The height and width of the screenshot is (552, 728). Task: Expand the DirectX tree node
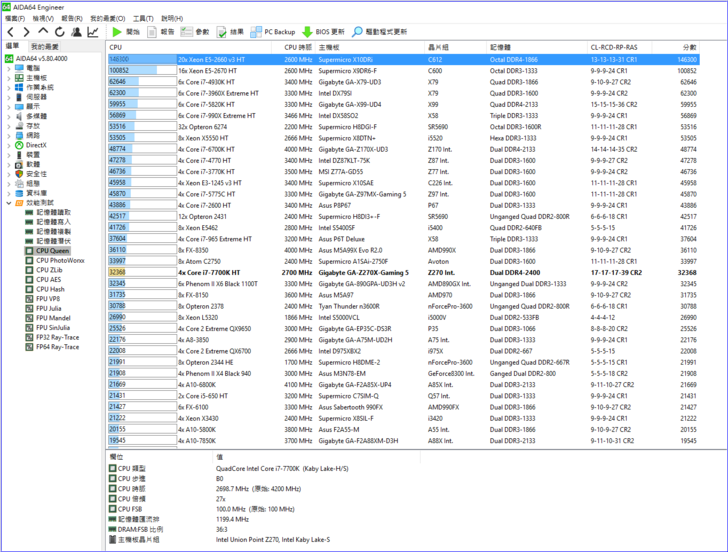point(8,145)
